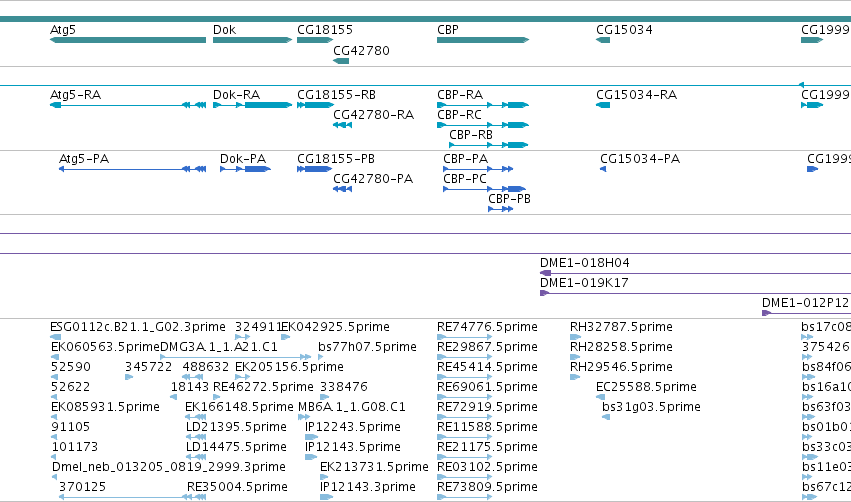Click the RE74776.5prime EST label

487,327
